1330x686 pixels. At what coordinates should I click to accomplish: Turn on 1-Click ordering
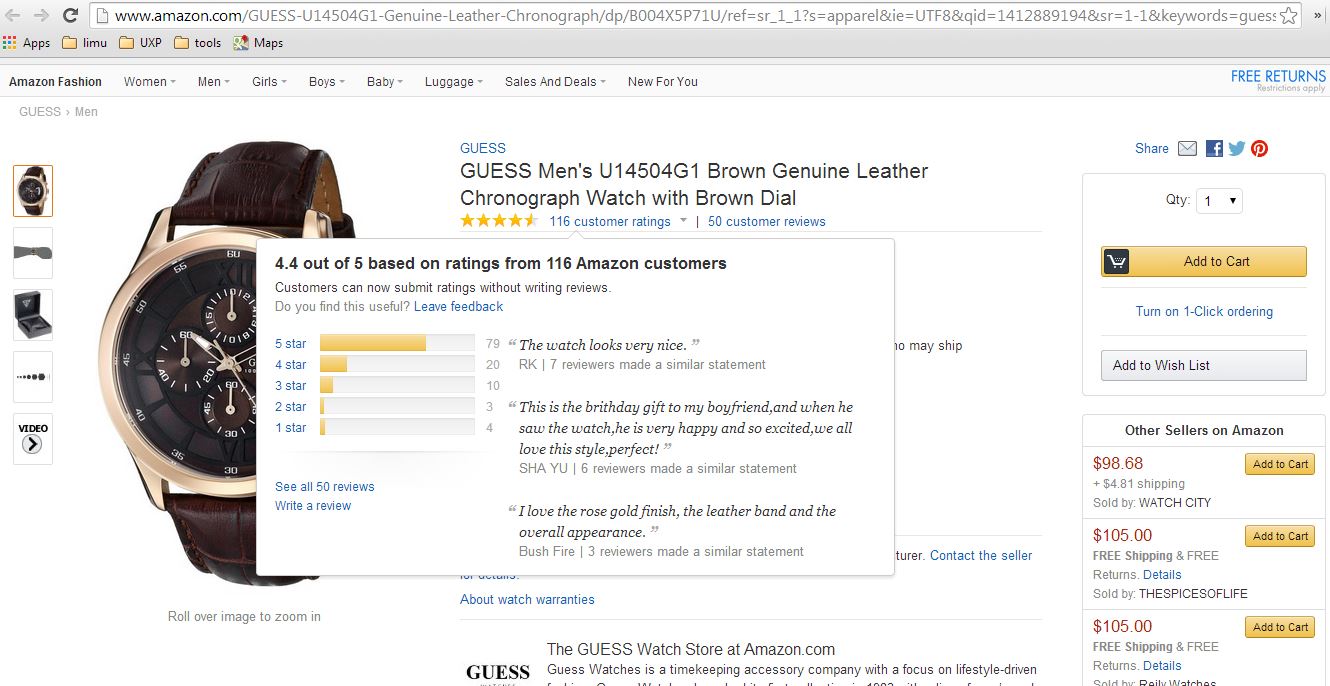pyautogui.click(x=1204, y=312)
